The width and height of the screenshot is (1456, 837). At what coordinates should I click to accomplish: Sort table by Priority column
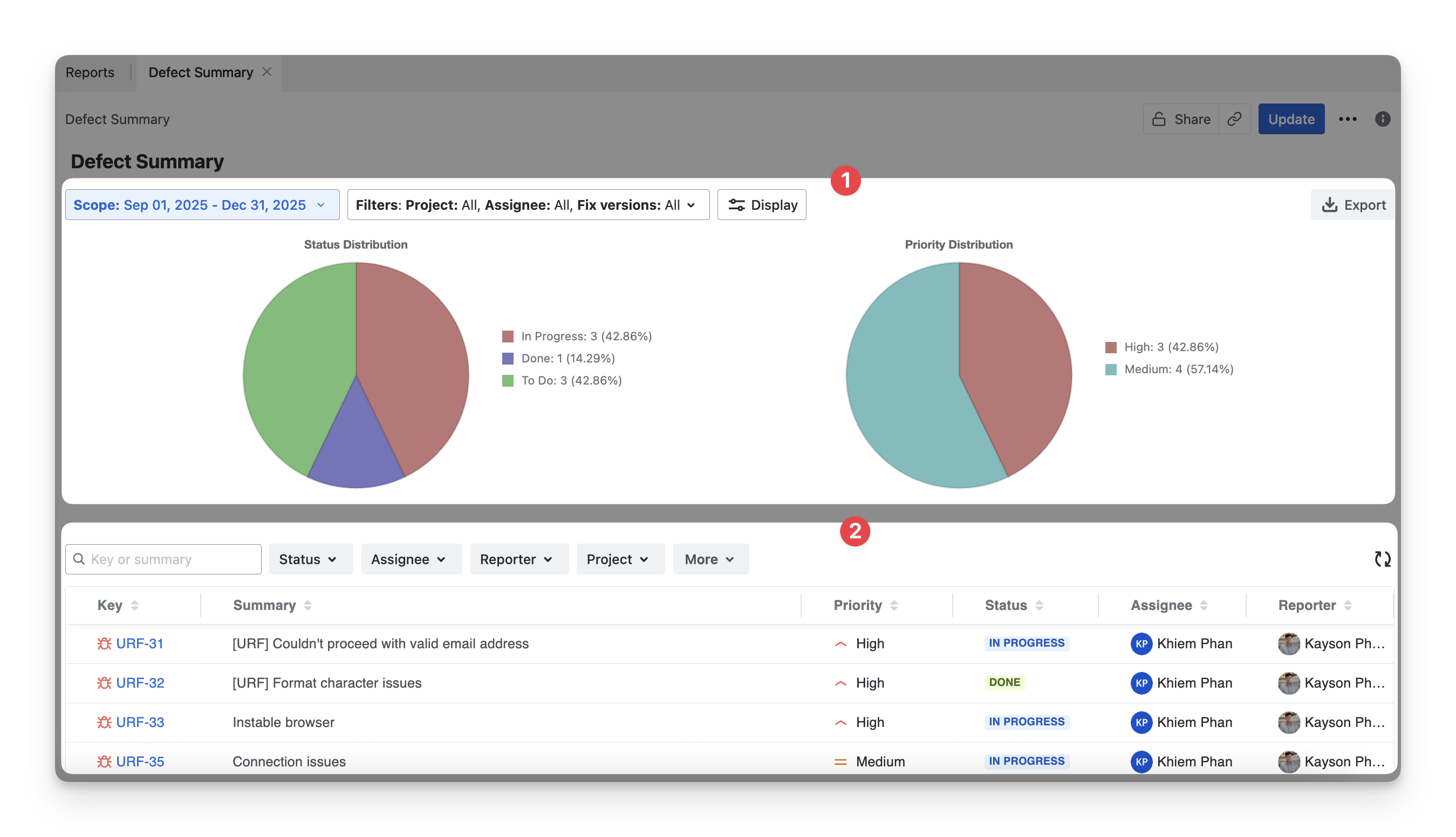pyautogui.click(x=894, y=605)
